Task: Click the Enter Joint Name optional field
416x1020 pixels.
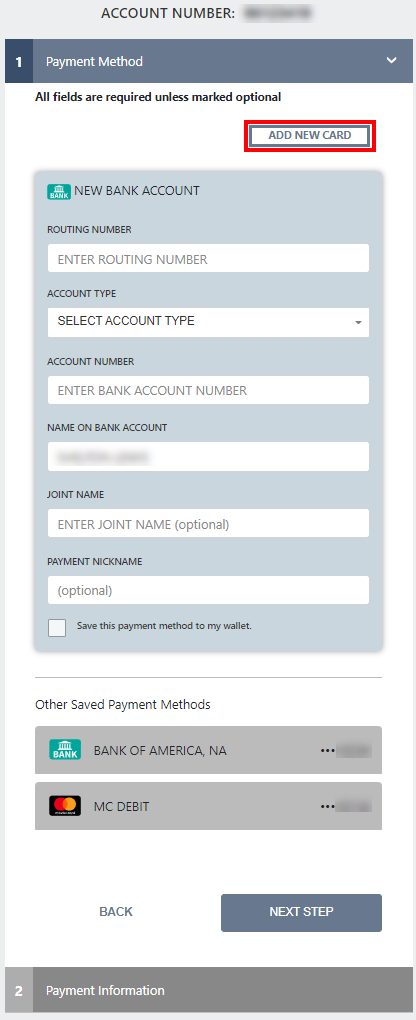Action: 208,523
